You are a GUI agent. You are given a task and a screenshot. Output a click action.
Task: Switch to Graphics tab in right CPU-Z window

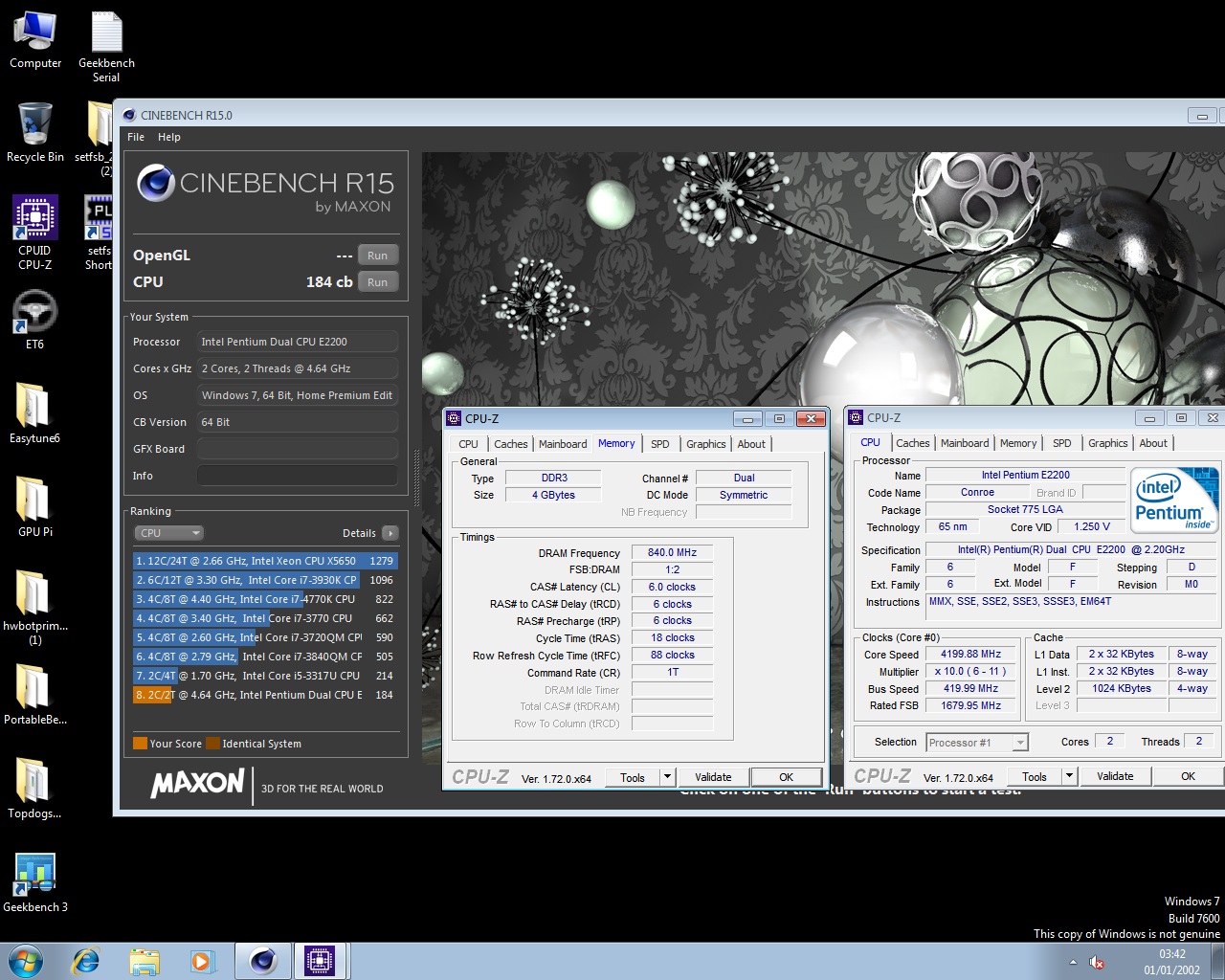(x=1107, y=443)
